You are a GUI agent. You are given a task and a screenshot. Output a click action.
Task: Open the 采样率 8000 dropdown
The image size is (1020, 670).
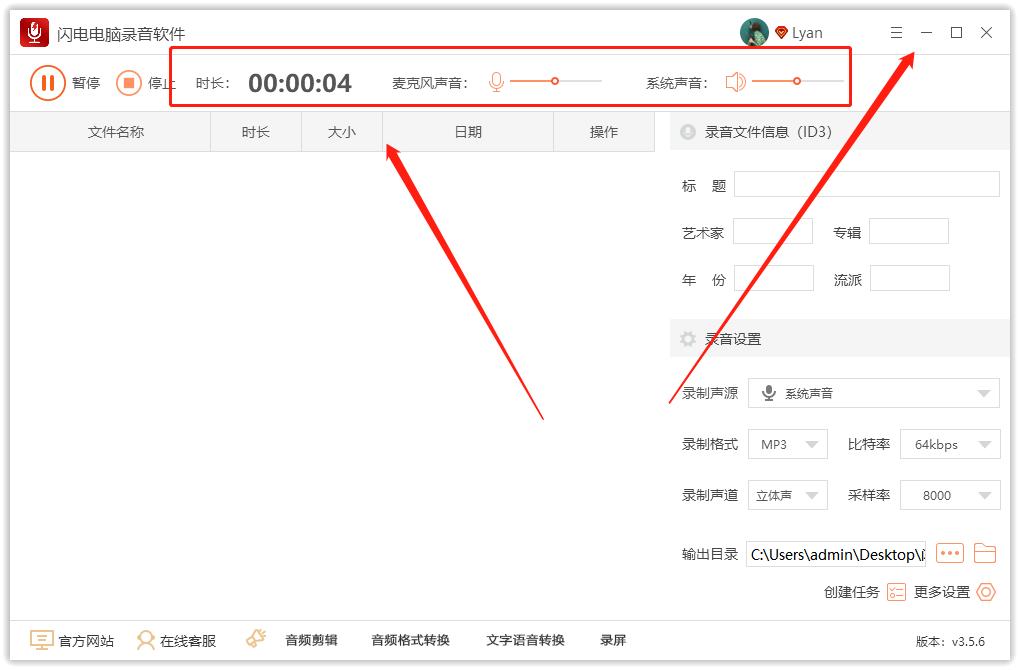[949, 494]
